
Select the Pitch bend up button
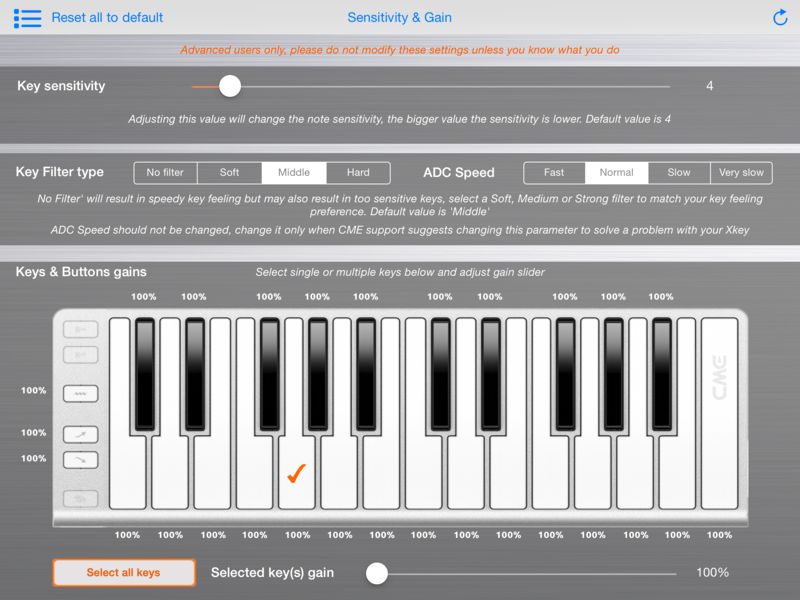click(81, 435)
